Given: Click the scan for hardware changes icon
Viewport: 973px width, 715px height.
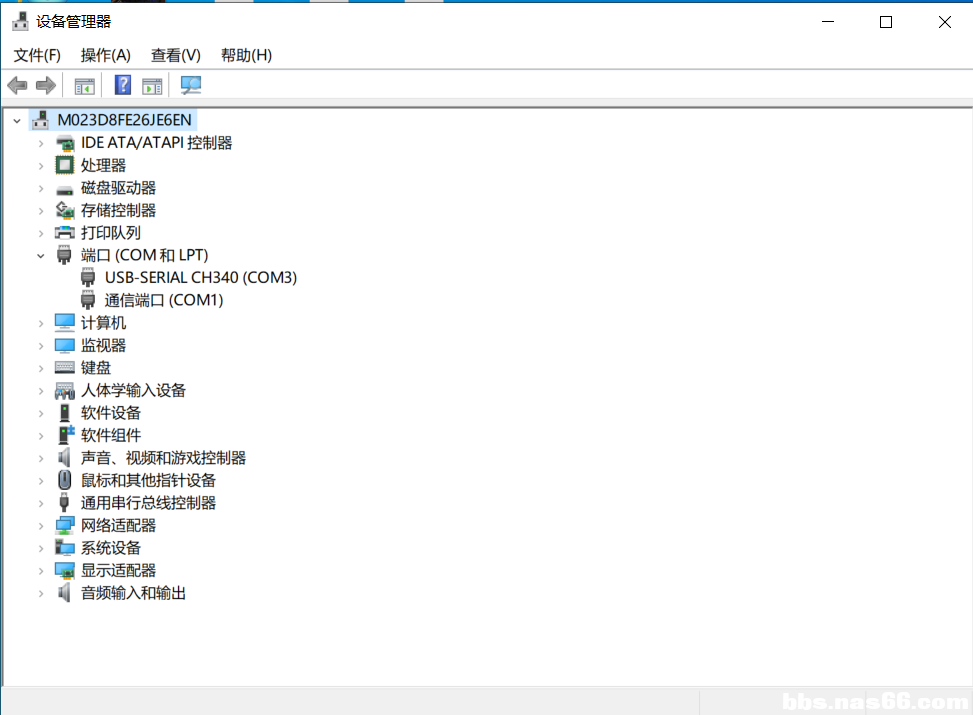Looking at the screenshot, I should 190,85.
